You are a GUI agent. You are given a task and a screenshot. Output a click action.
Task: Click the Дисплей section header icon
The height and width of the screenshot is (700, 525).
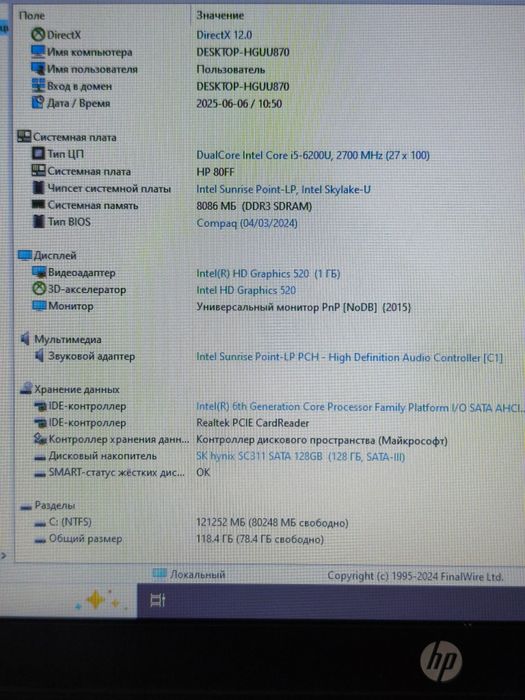tap(25, 255)
